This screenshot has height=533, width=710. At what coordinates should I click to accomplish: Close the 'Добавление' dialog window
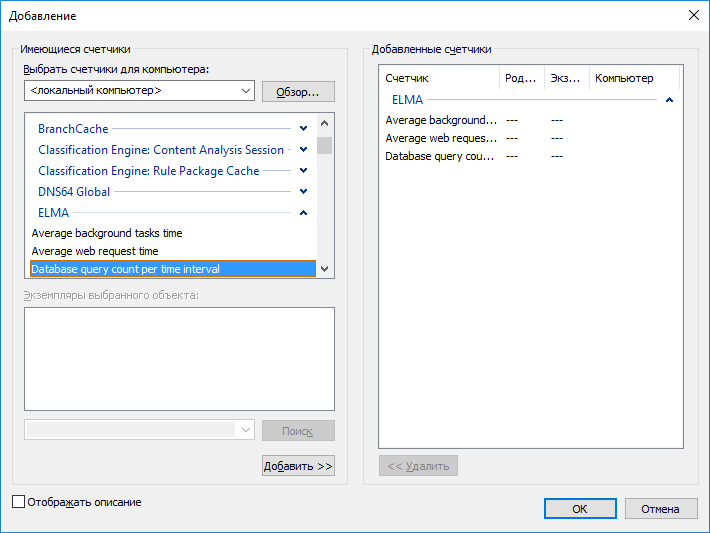pos(693,15)
